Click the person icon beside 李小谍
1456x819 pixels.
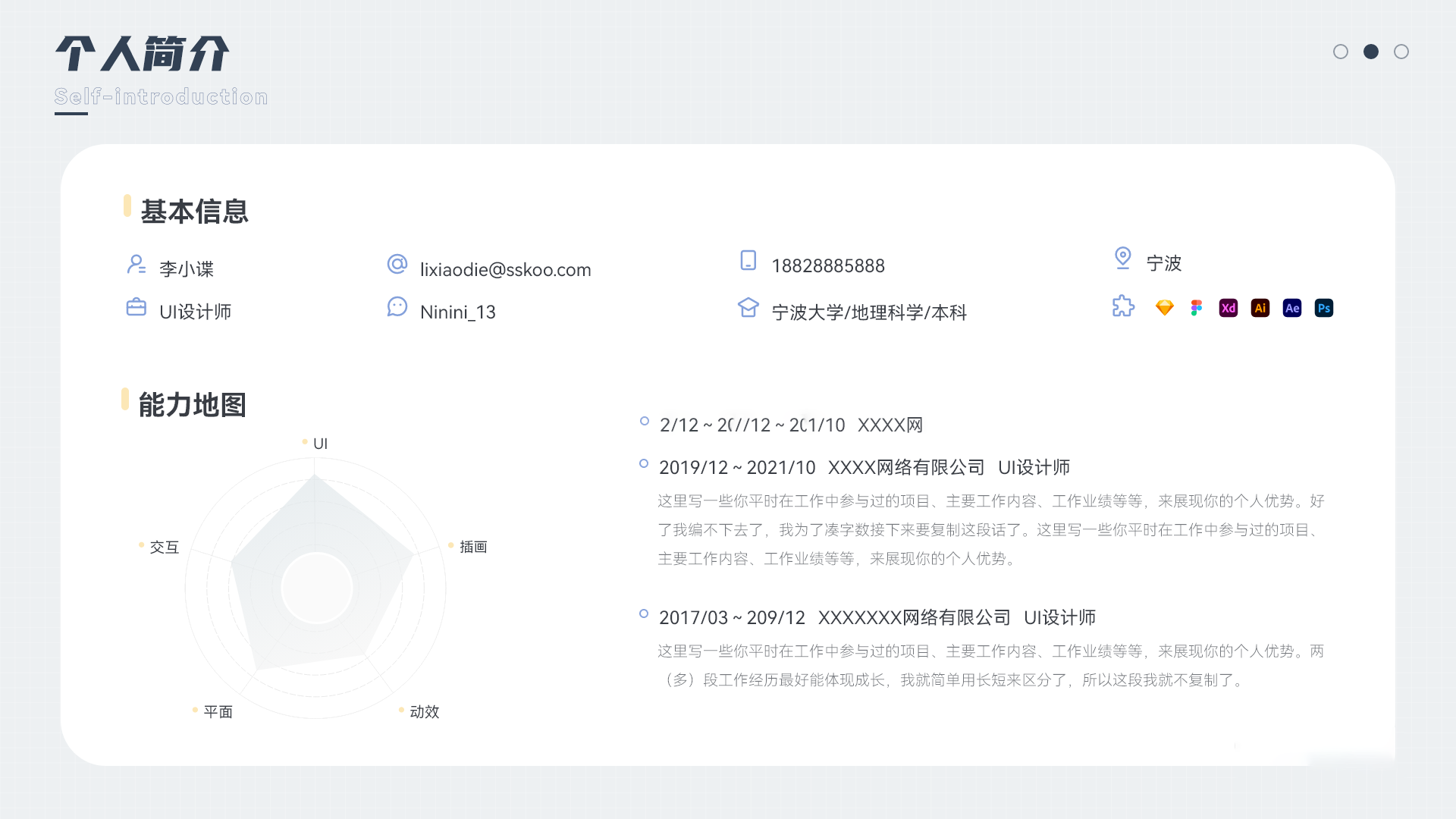pyautogui.click(x=136, y=265)
